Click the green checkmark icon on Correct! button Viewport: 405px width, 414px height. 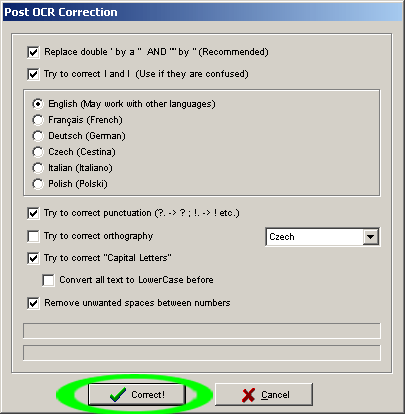(x=118, y=395)
